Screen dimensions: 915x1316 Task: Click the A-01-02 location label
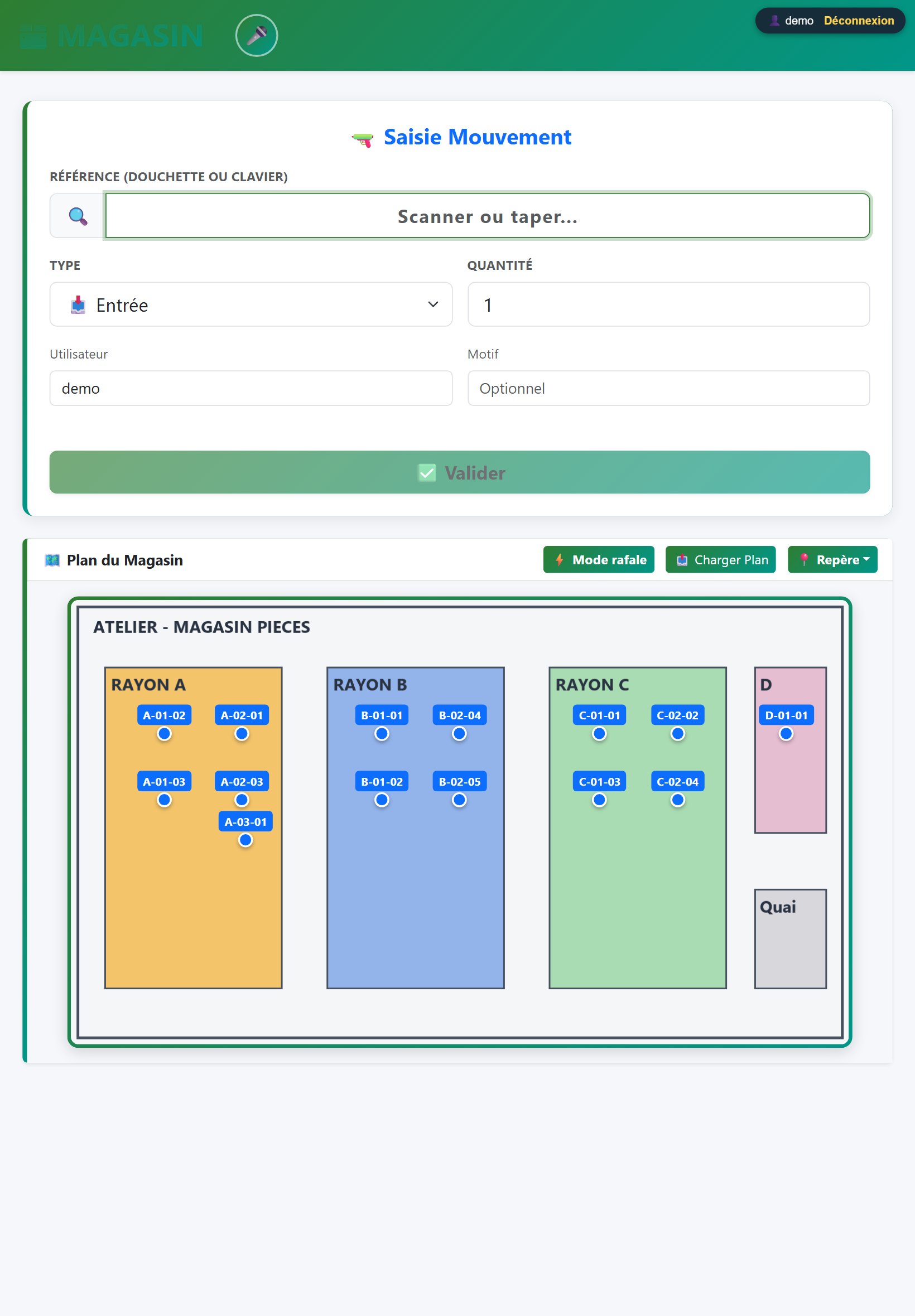(x=164, y=715)
